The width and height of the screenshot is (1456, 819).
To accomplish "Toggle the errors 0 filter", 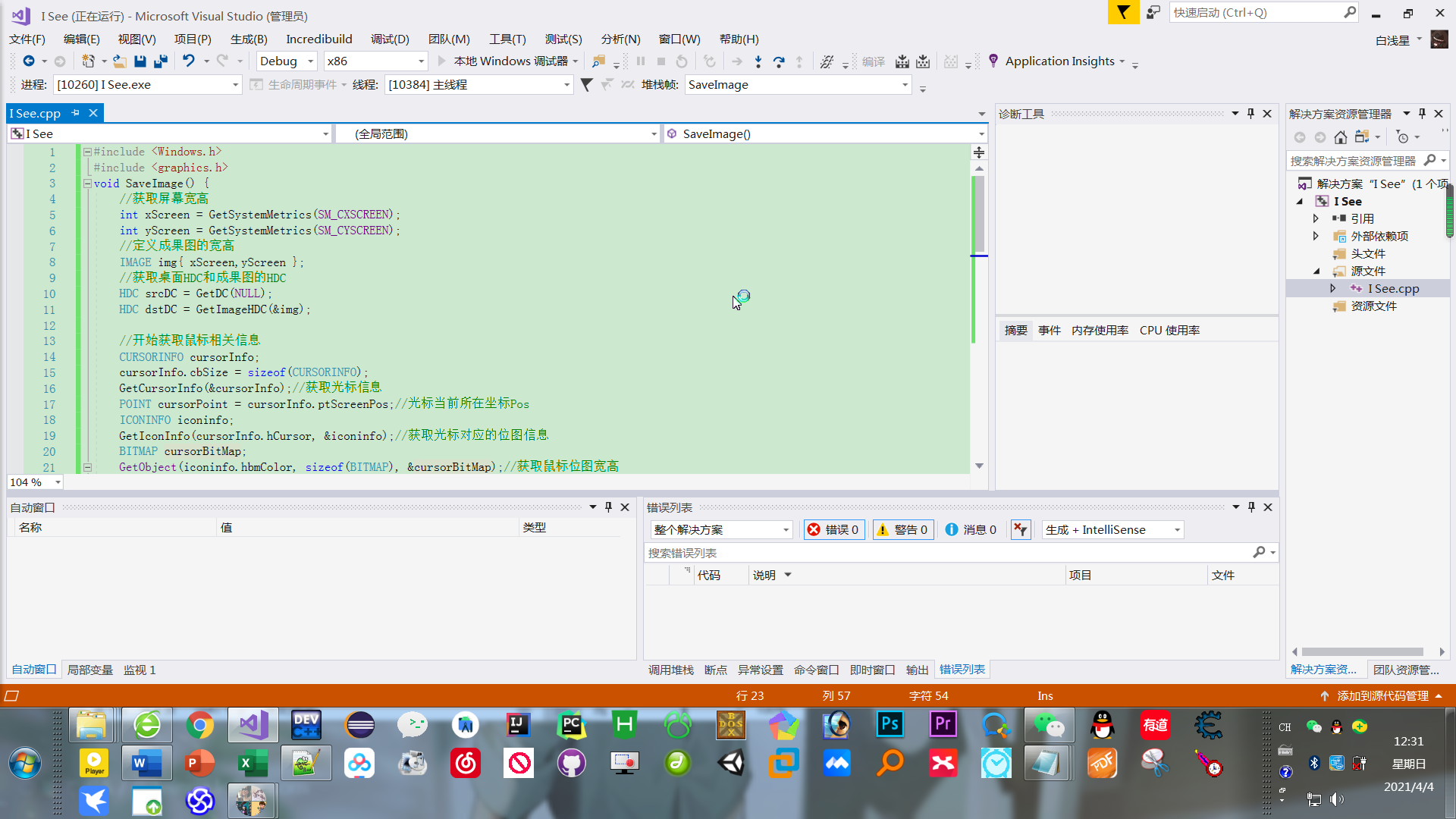I will pyautogui.click(x=833, y=530).
